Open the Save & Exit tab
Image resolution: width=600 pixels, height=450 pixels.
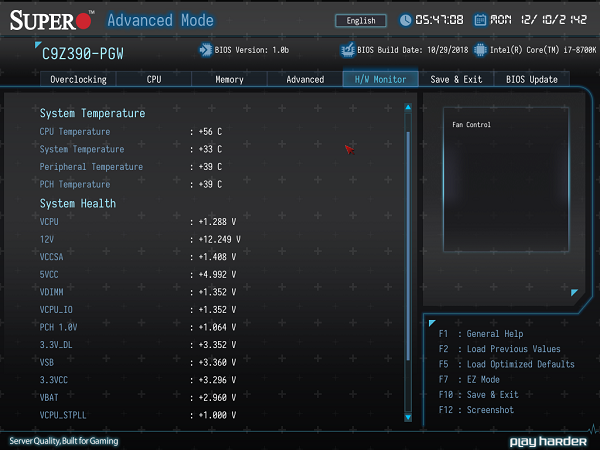(455, 79)
